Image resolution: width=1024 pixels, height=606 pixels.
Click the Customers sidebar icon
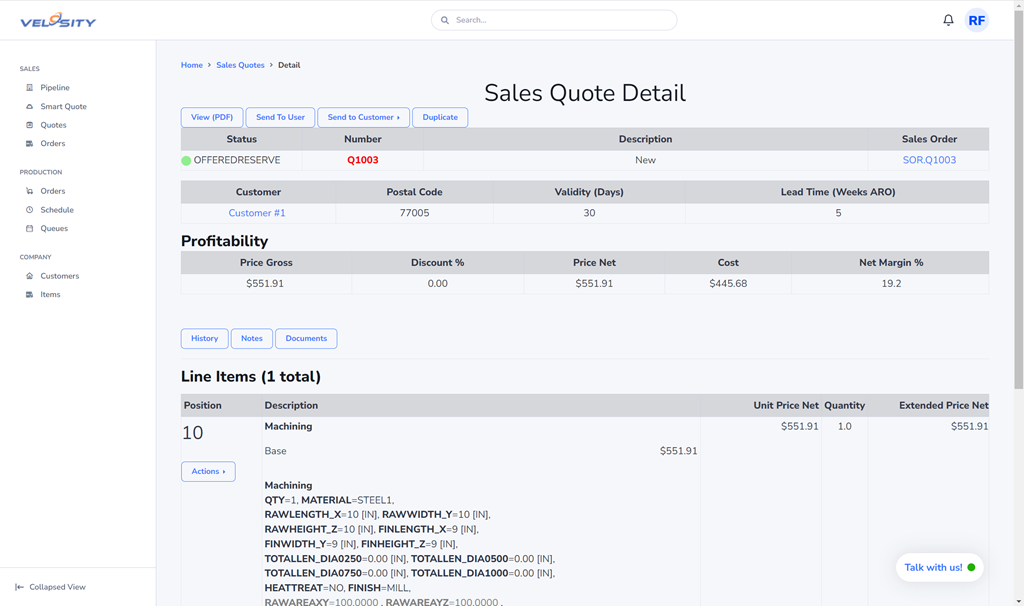[x=30, y=276]
